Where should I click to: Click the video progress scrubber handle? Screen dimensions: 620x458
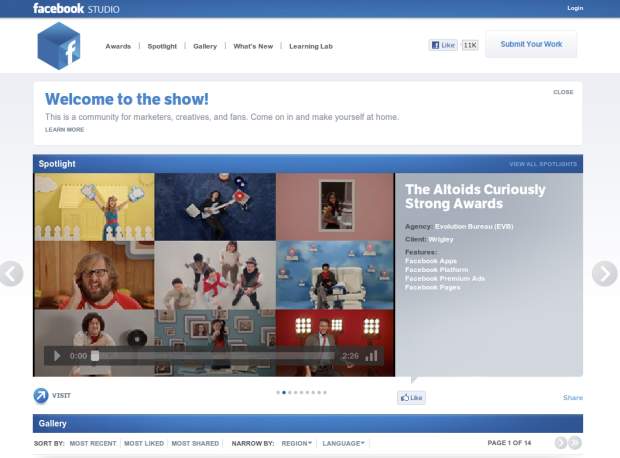[x=95, y=356]
